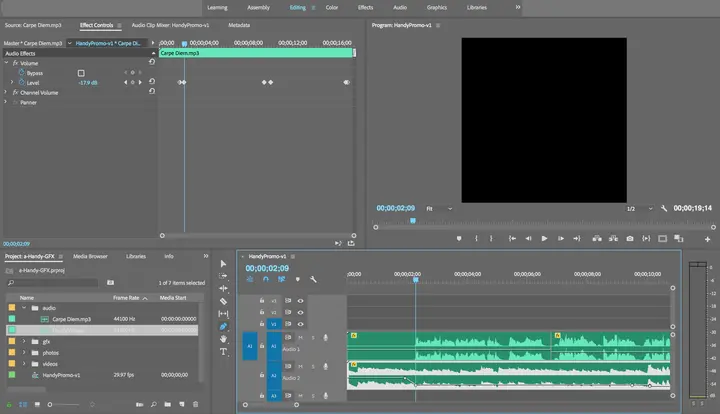
Task: Open the Graphics workspace
Action: (x=437, y=7)
